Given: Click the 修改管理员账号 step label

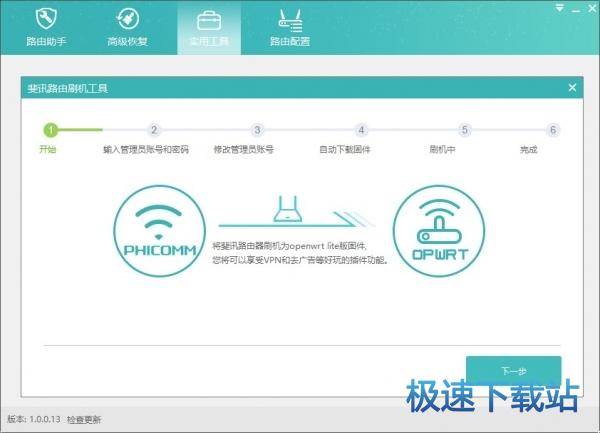Looking at the screenshot, I should tap(243, 149).
